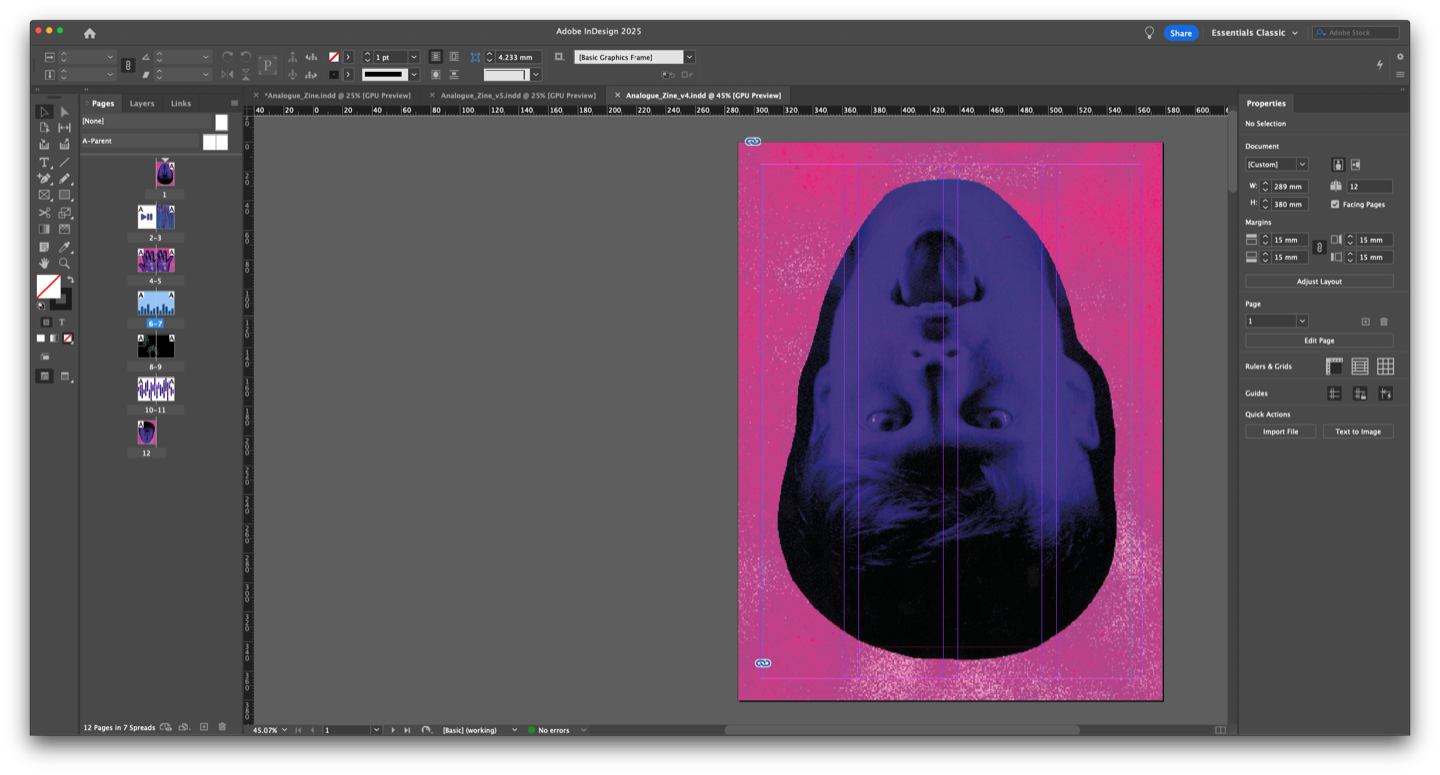Select the Scissors tool

(44, 213)
